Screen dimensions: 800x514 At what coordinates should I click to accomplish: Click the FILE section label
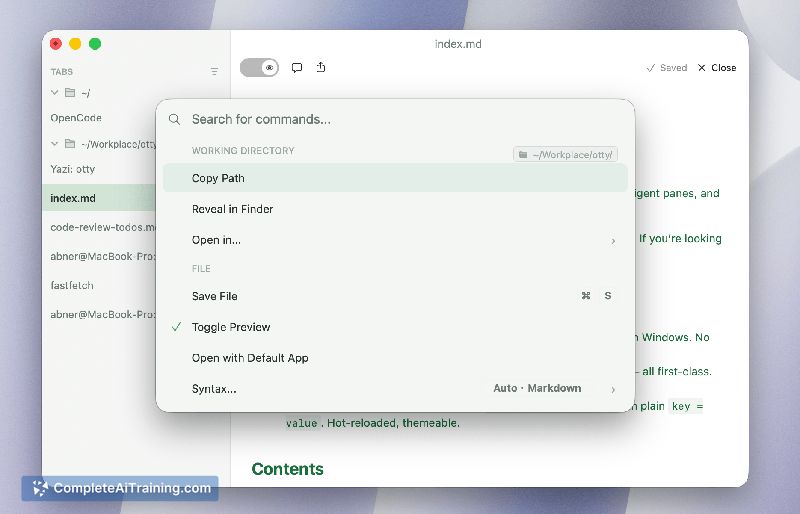201,268
